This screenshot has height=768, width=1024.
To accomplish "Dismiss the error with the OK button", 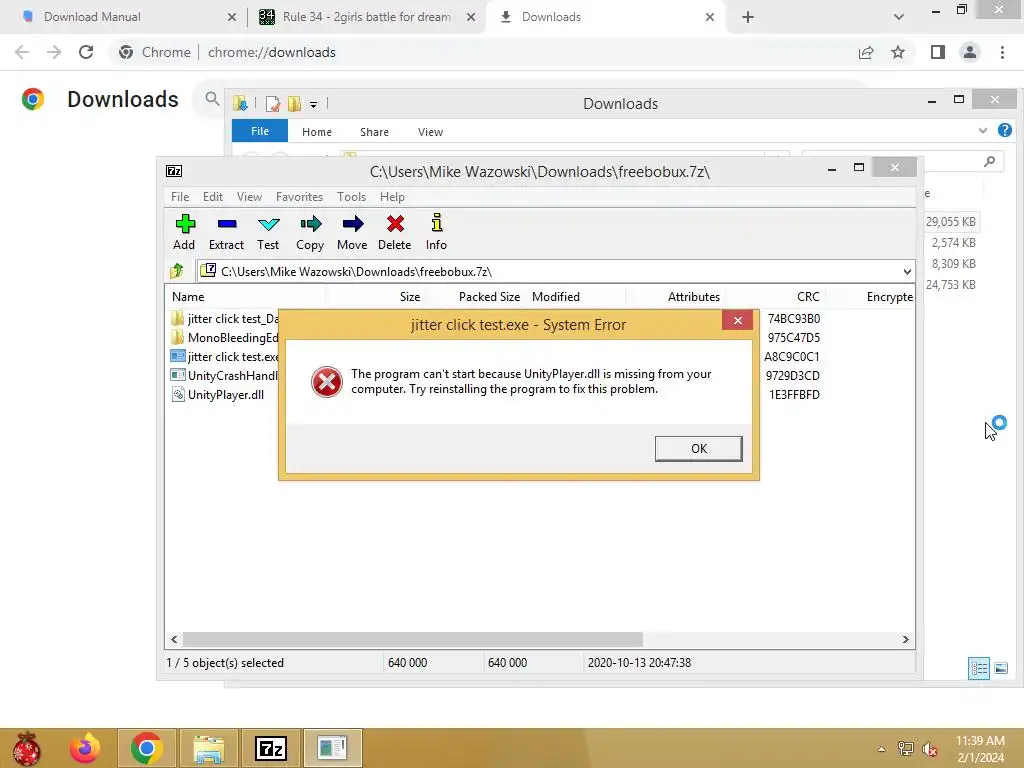I will coord(698,449).
